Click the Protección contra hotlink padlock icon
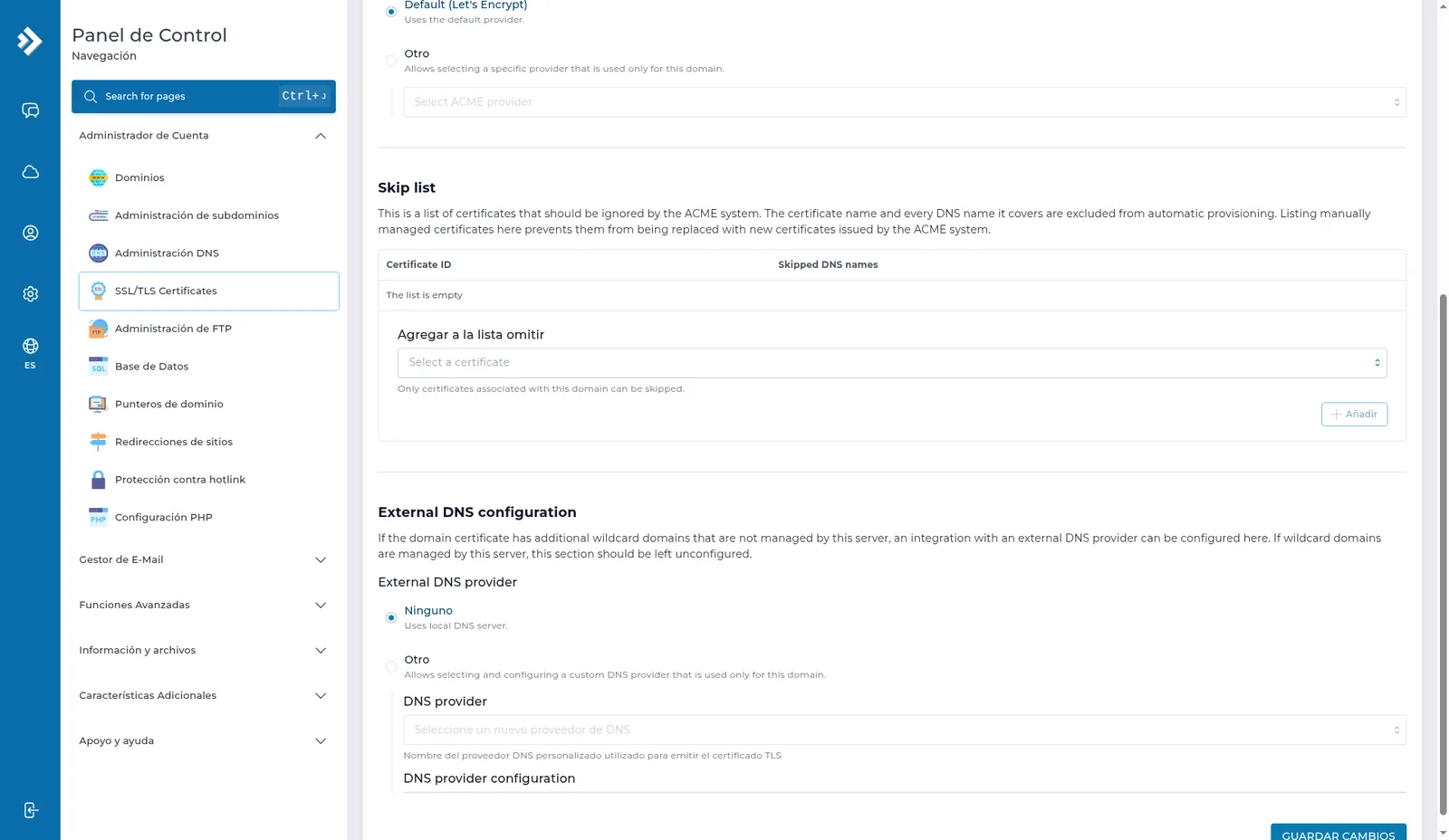 pos(98,480)
